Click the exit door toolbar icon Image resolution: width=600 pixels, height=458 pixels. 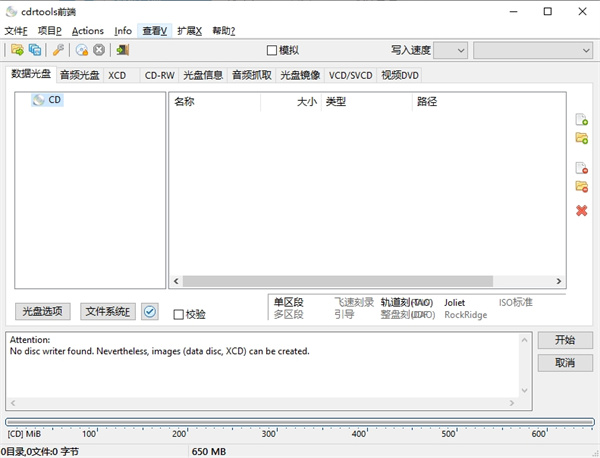click(x=123, y=50)
